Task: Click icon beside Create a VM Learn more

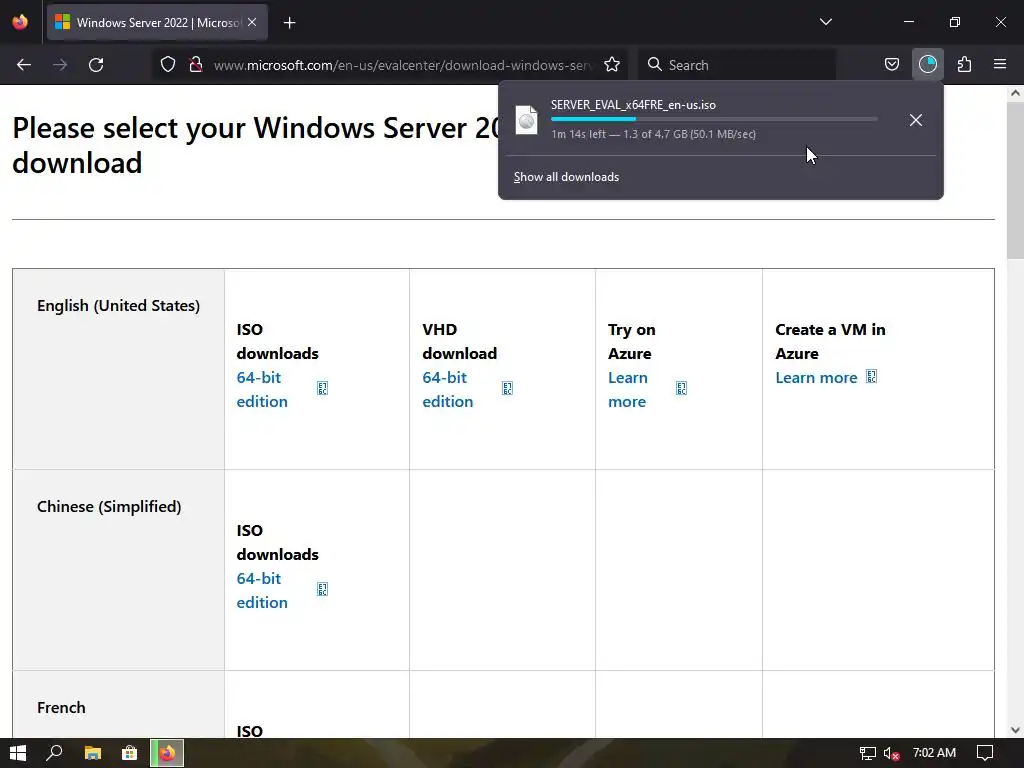Action: [871, 377]
